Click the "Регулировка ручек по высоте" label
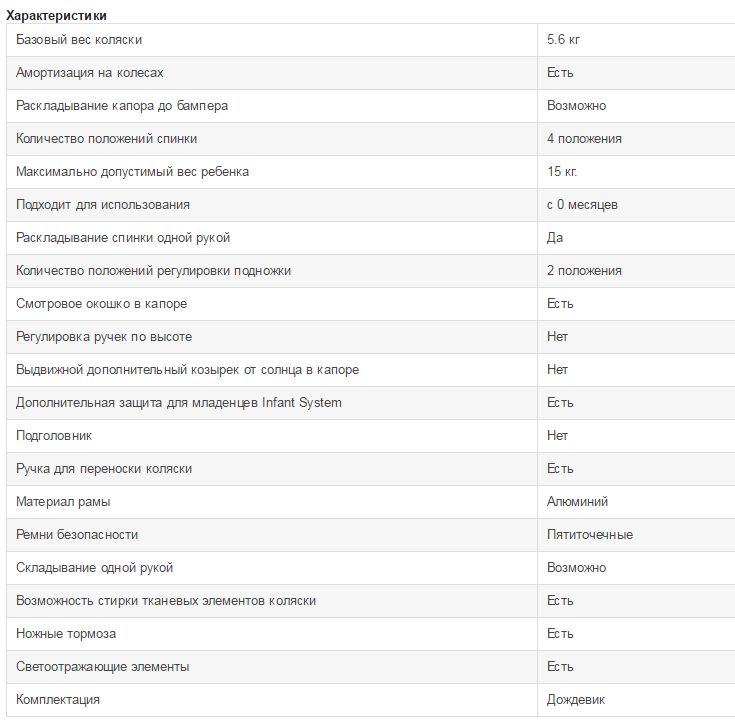Screen dimensions: 735x721 [x=104, y=337]
